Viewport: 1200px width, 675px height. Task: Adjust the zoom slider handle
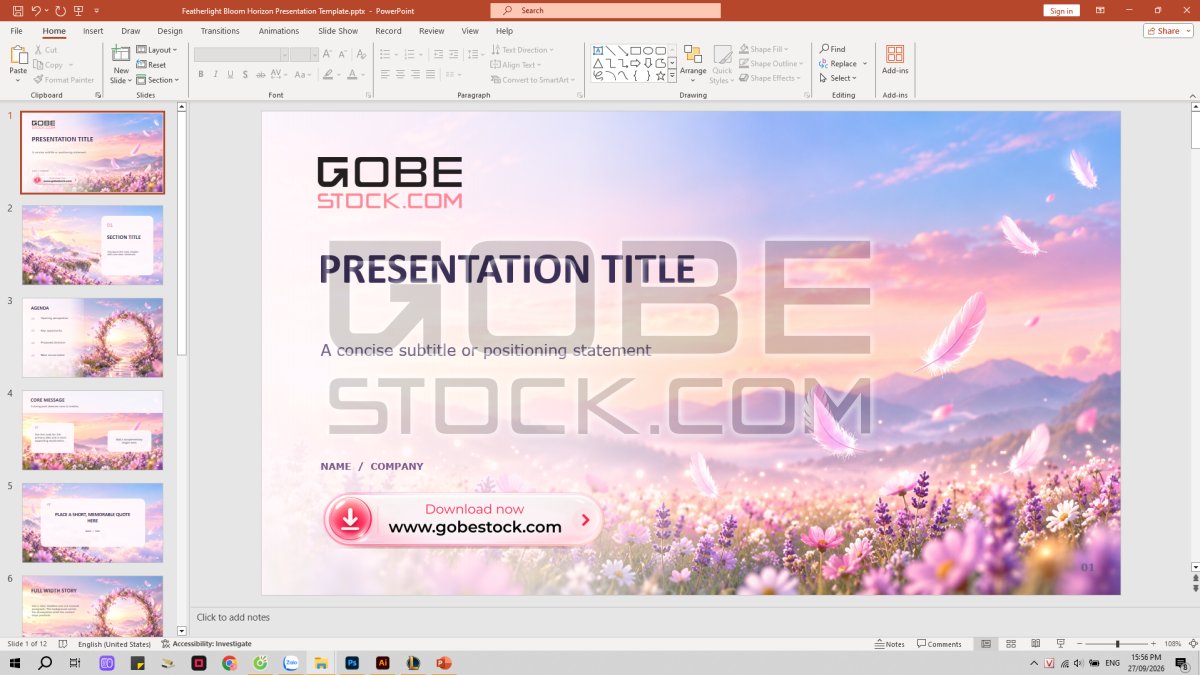click(x=1118, y=644)
